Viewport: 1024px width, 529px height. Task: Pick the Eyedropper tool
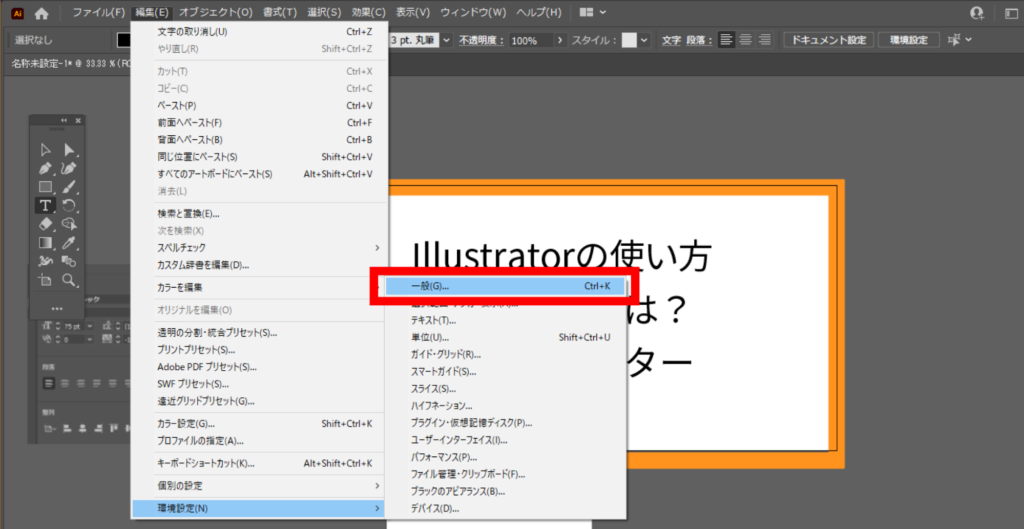pos(69,243)
